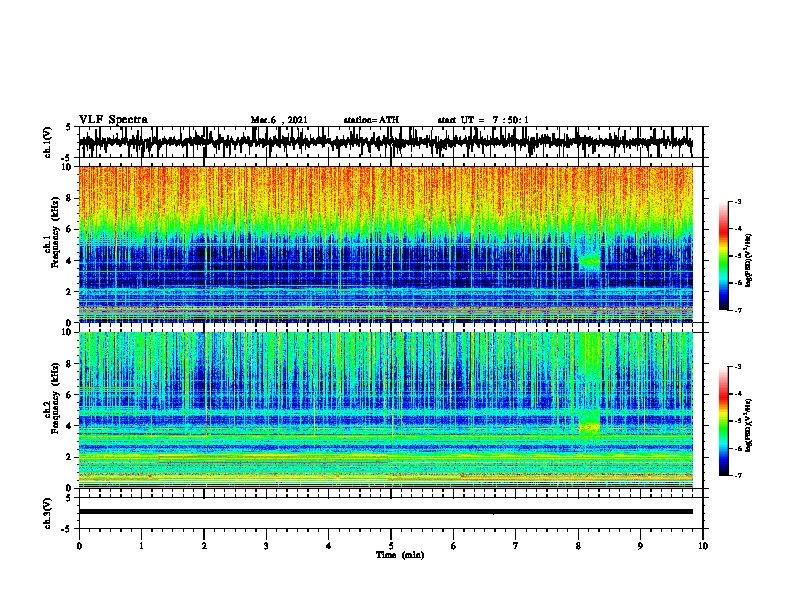Click the "ch.1(V)" waveform axis label
This screenshot has width=792, height=612.
tap(48, 142)
